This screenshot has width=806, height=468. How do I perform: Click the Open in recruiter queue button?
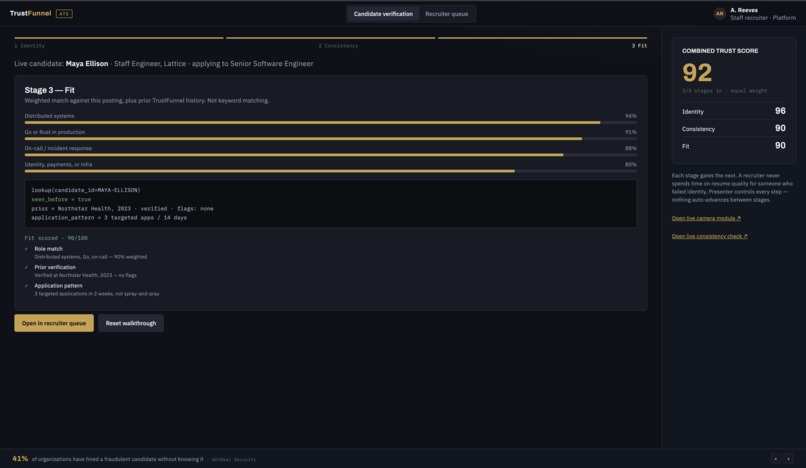pyautogui.click(x=54, y=323)
